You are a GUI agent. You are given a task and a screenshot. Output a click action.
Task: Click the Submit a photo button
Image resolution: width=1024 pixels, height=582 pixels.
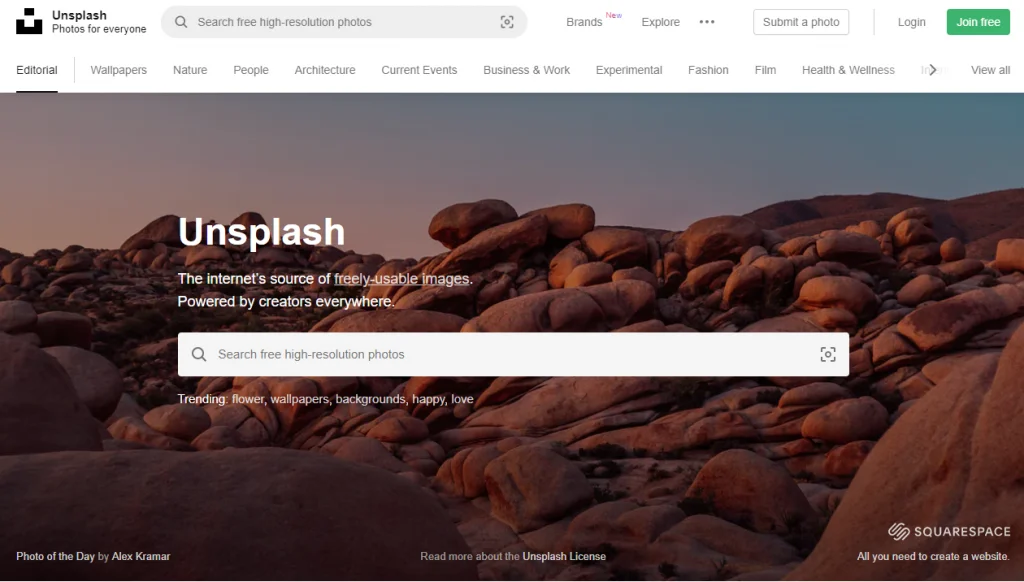[x=801, y=22]
